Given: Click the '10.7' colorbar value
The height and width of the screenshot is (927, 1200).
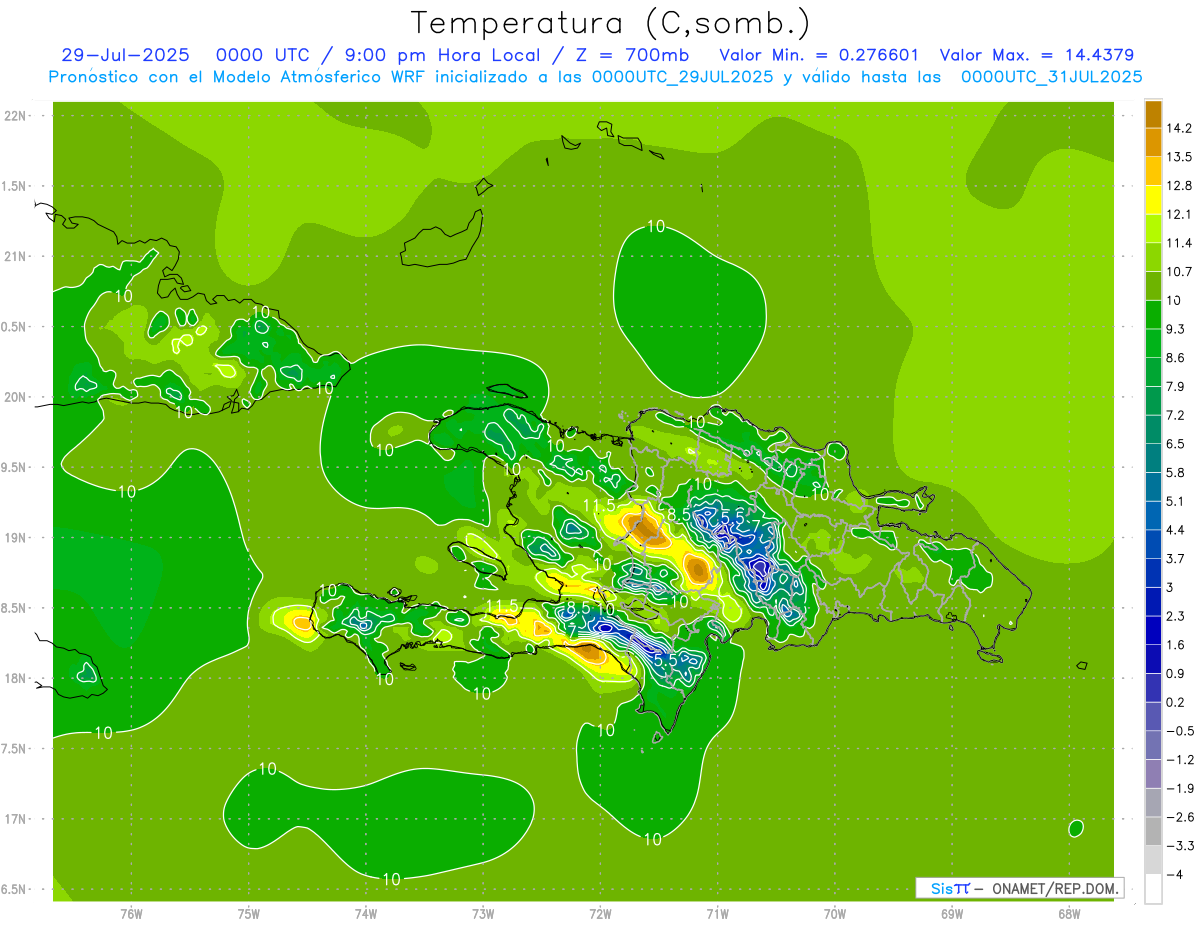Looking at the screenshot, I should tap(1178, 272).
